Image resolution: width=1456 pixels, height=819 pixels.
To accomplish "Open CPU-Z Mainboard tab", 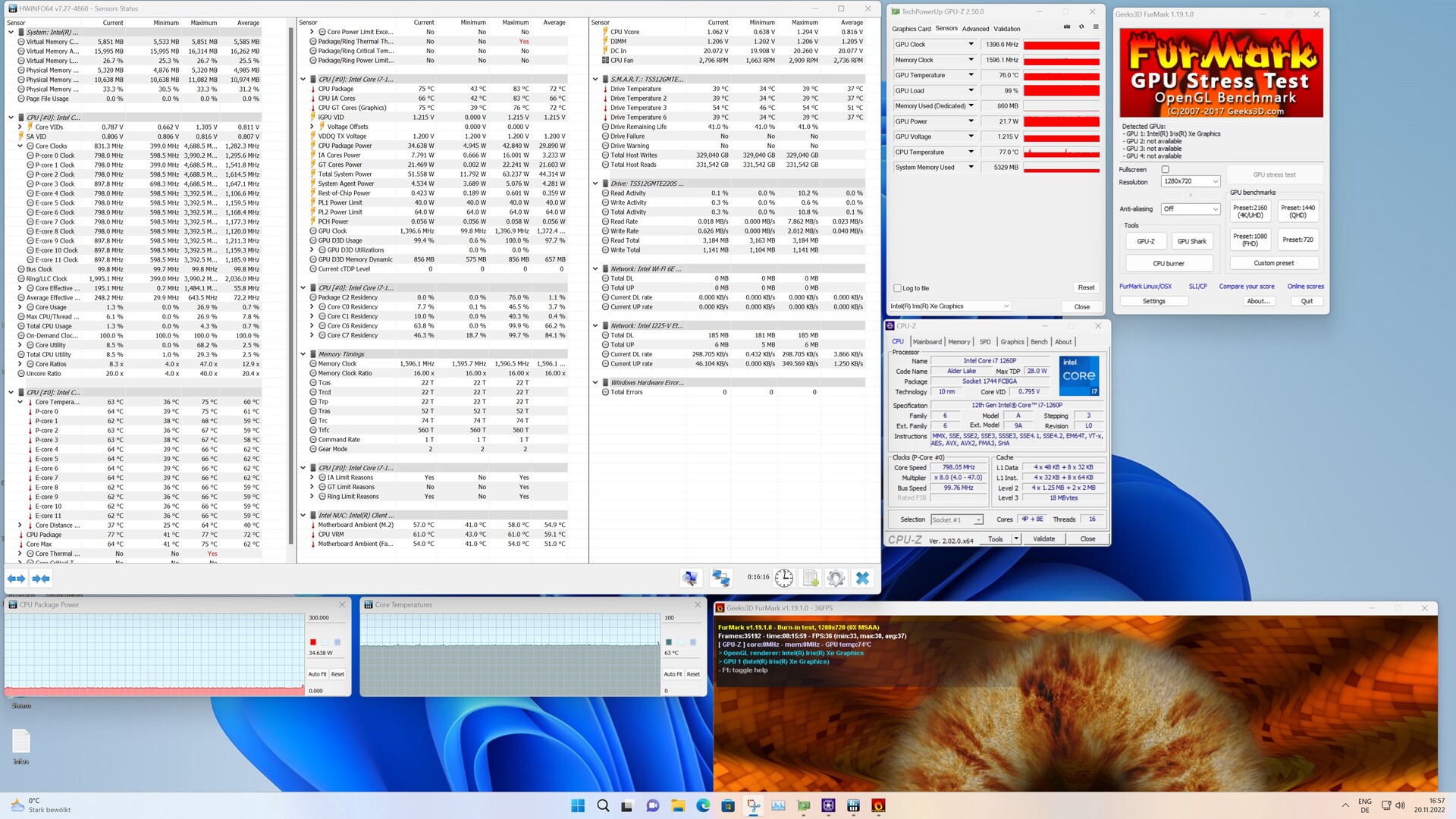I will pos(927,342).
